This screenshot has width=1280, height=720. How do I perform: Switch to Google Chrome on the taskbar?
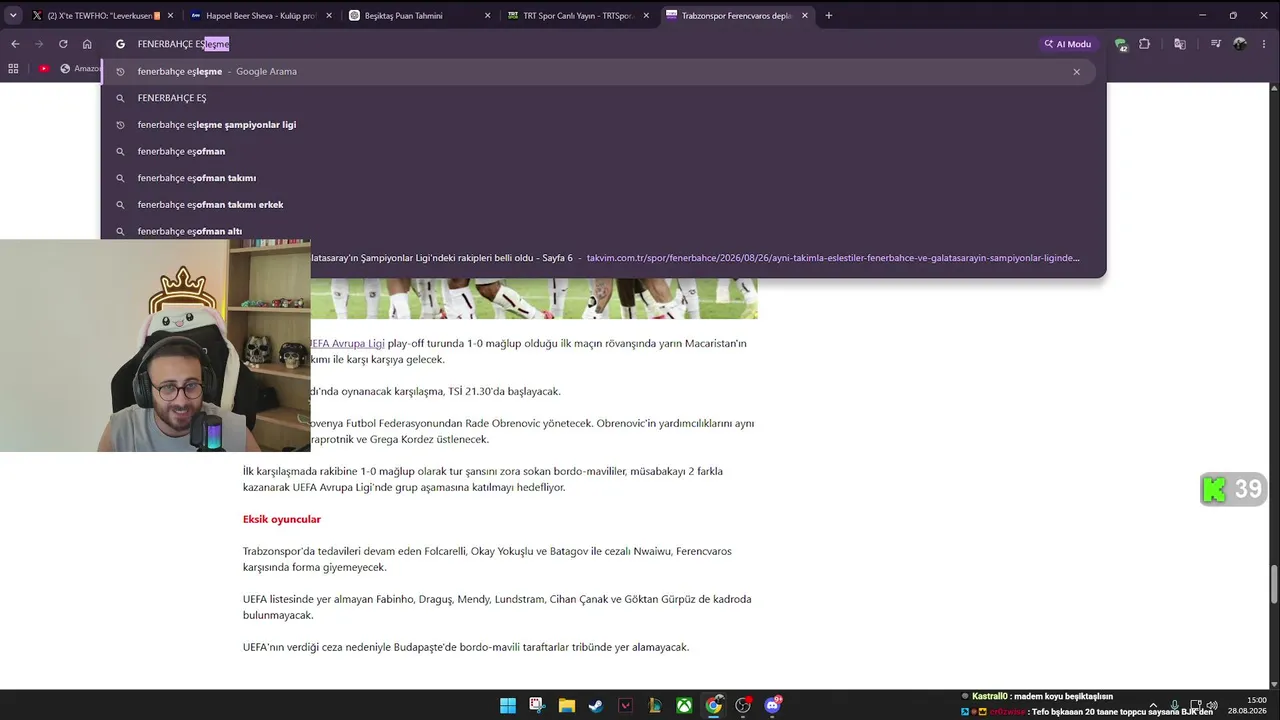[713, 706]
